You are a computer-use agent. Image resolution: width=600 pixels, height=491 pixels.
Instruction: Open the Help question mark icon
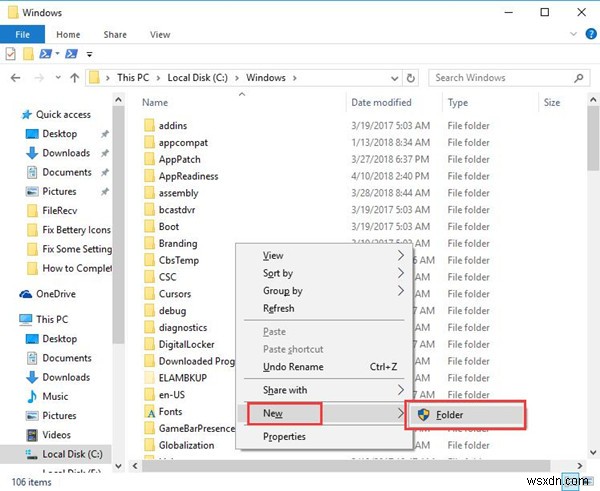point(591,34)
